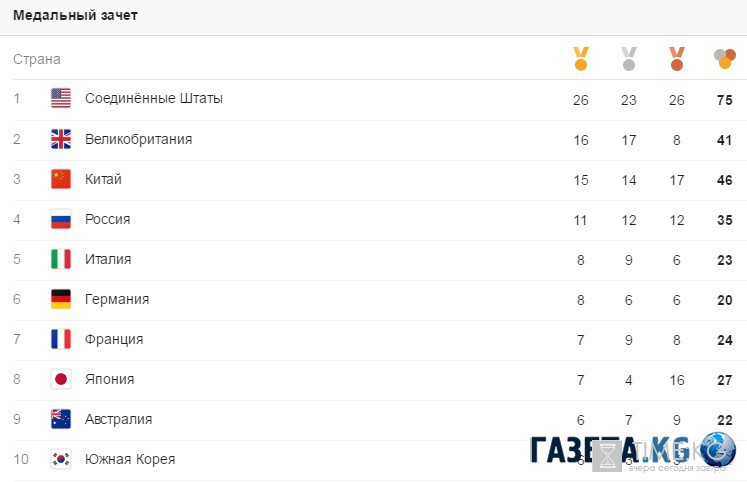Viewport: 747px width, 482px height.
Task: Open the Великобритания country link
Action: coord(138,139)
